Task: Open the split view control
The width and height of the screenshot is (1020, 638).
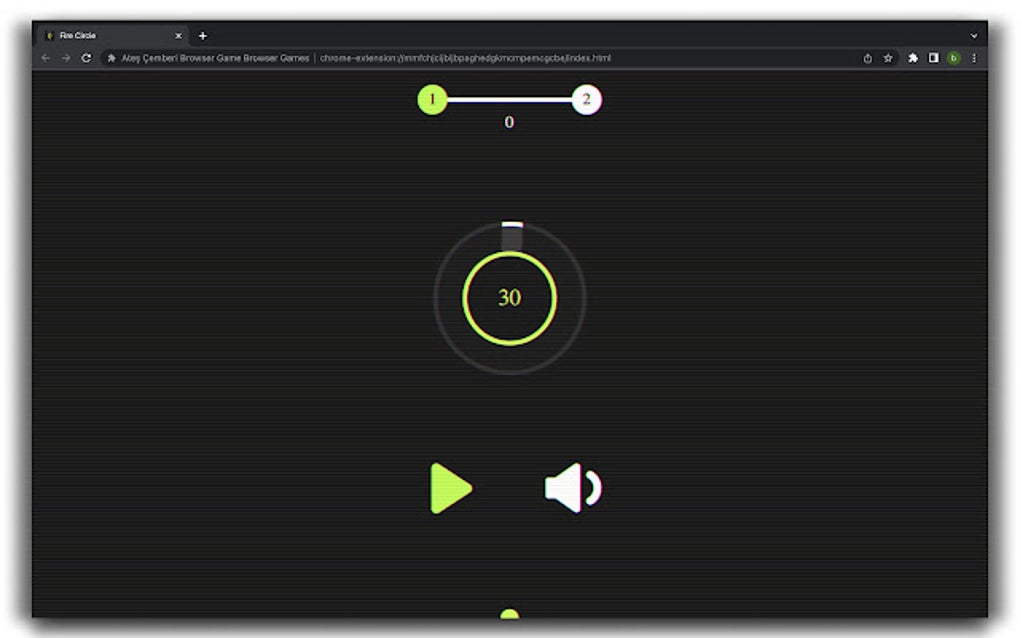Action: click(933, 58)
